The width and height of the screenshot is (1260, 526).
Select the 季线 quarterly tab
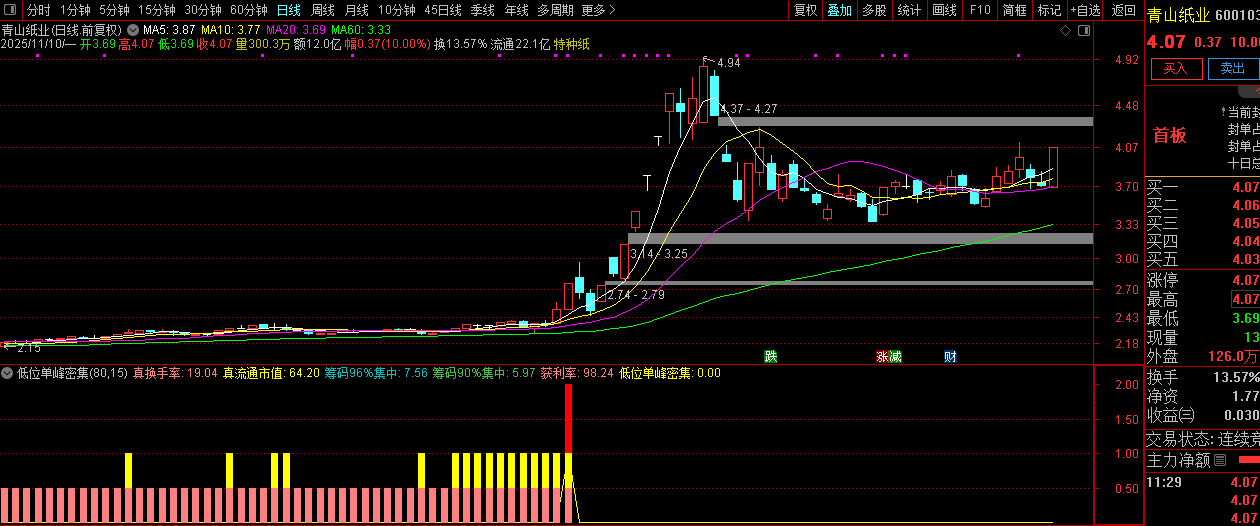pyautogui.click(x=483, y=10)
